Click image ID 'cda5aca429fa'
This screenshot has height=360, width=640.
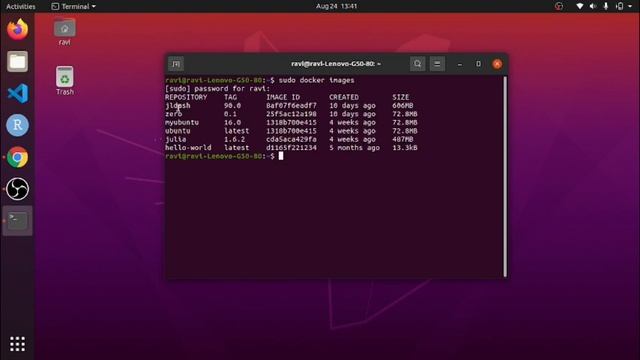[x=291, y=139]
